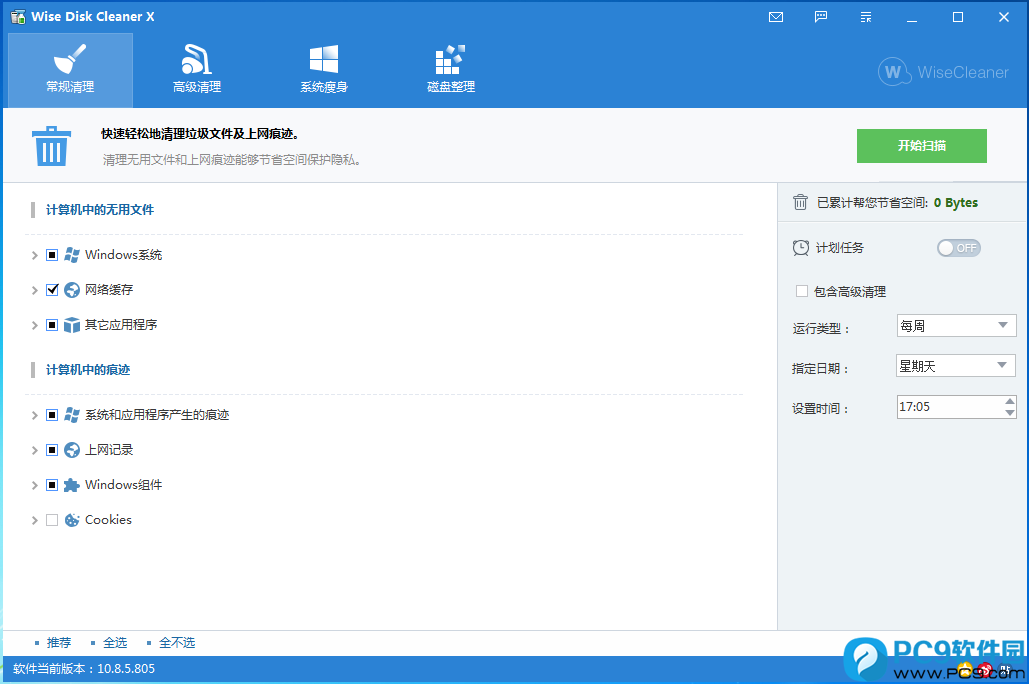Expand the 网络缓存 tree node

tap(34, 290)
